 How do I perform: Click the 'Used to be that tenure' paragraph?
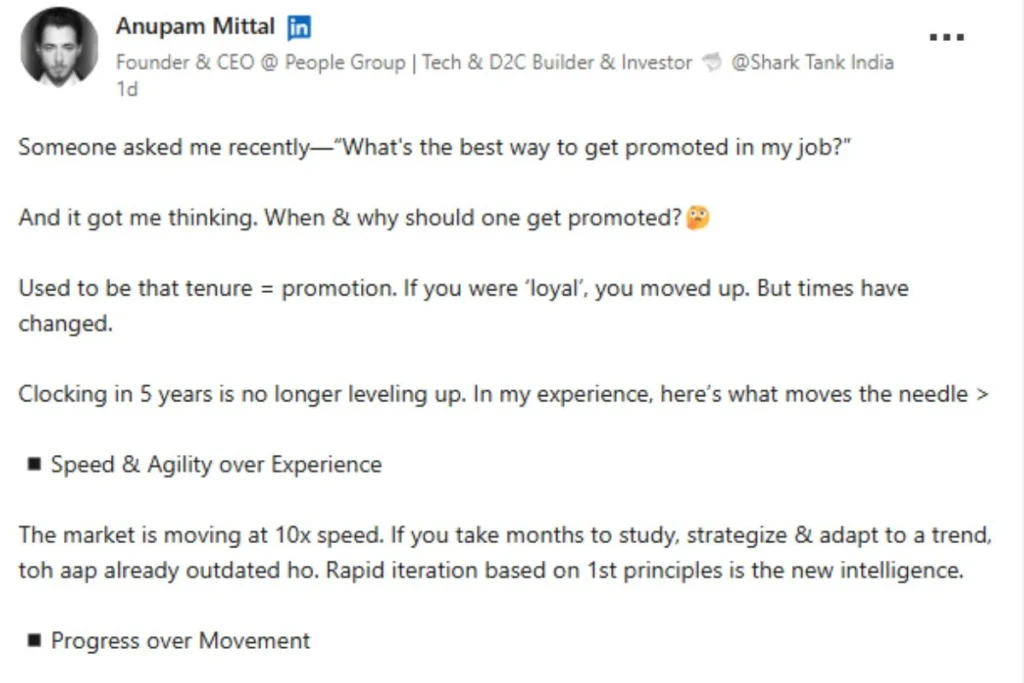click(464, 306)
